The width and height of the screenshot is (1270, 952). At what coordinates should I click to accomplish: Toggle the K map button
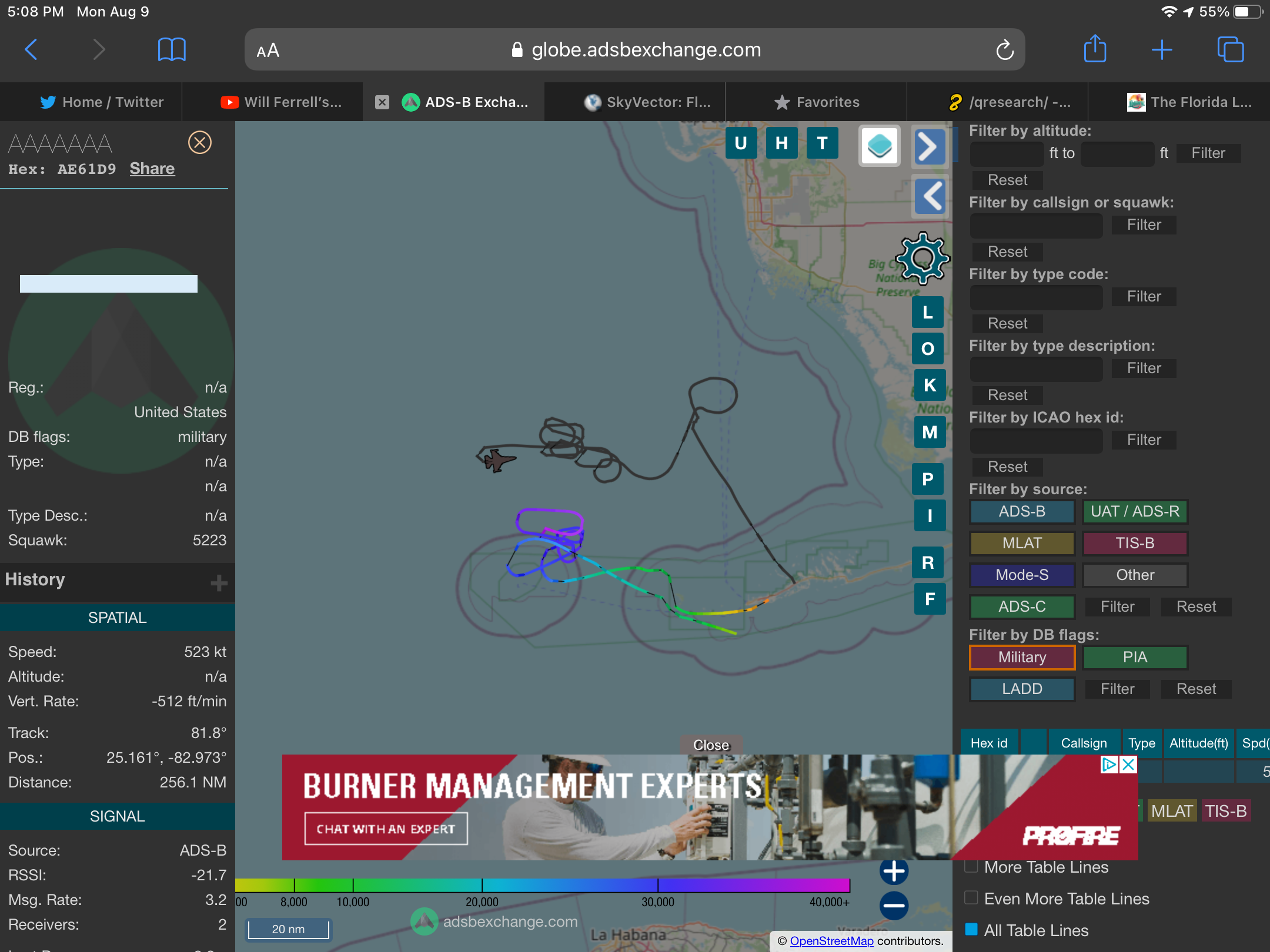930,385
